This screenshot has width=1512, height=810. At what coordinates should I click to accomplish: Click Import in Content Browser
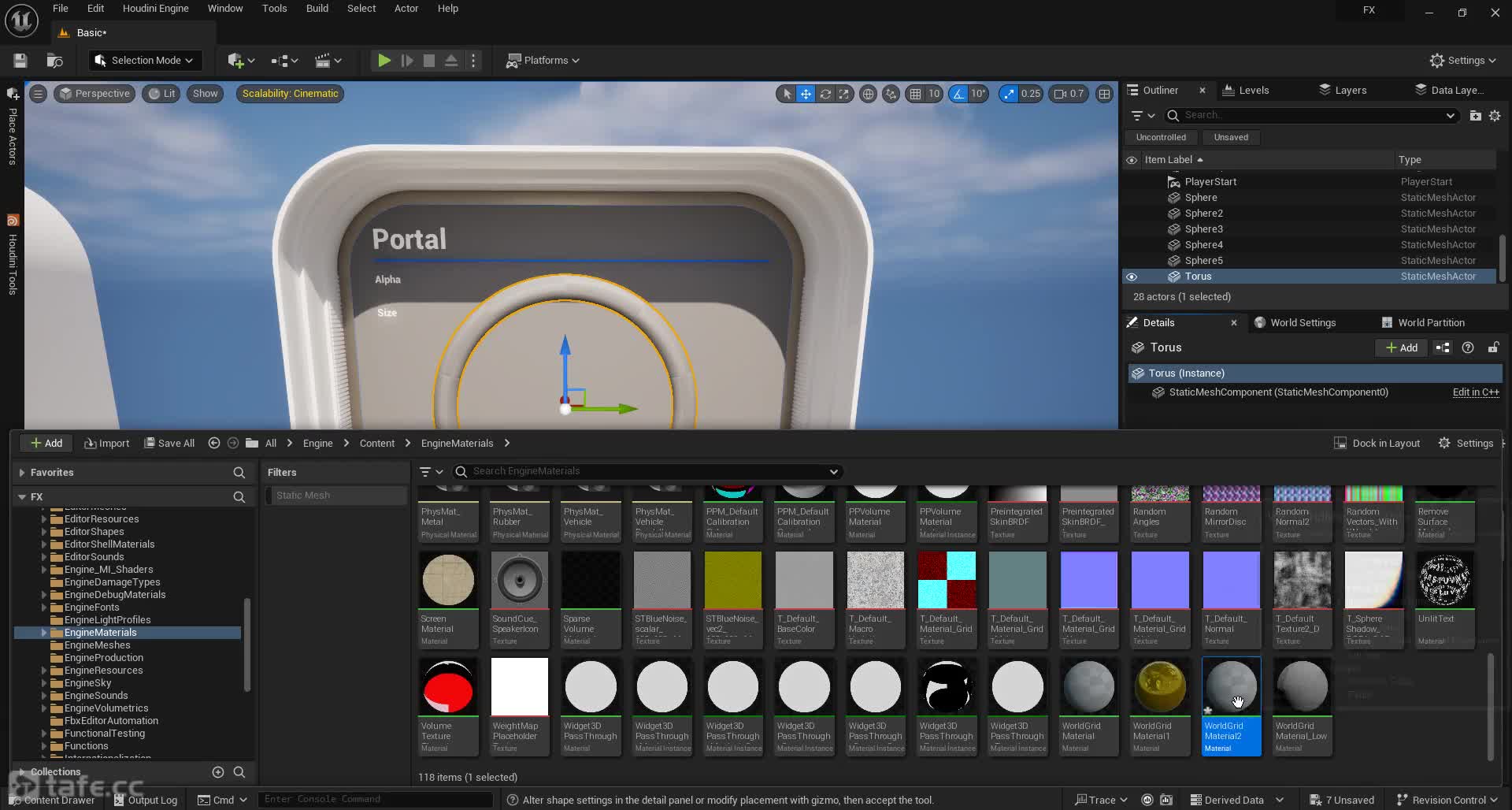pos(106,444)
